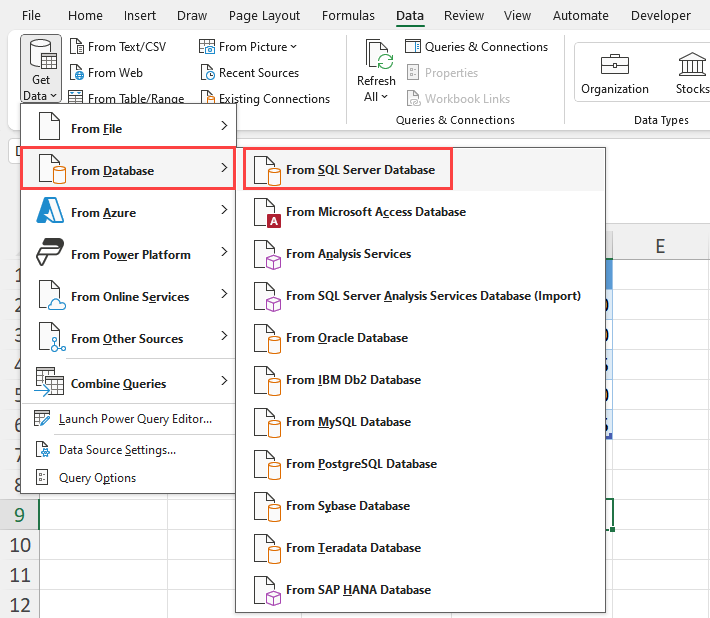The image size is (710, 618).
Task: Switch to the Automate tab
Action: point(580,15)
